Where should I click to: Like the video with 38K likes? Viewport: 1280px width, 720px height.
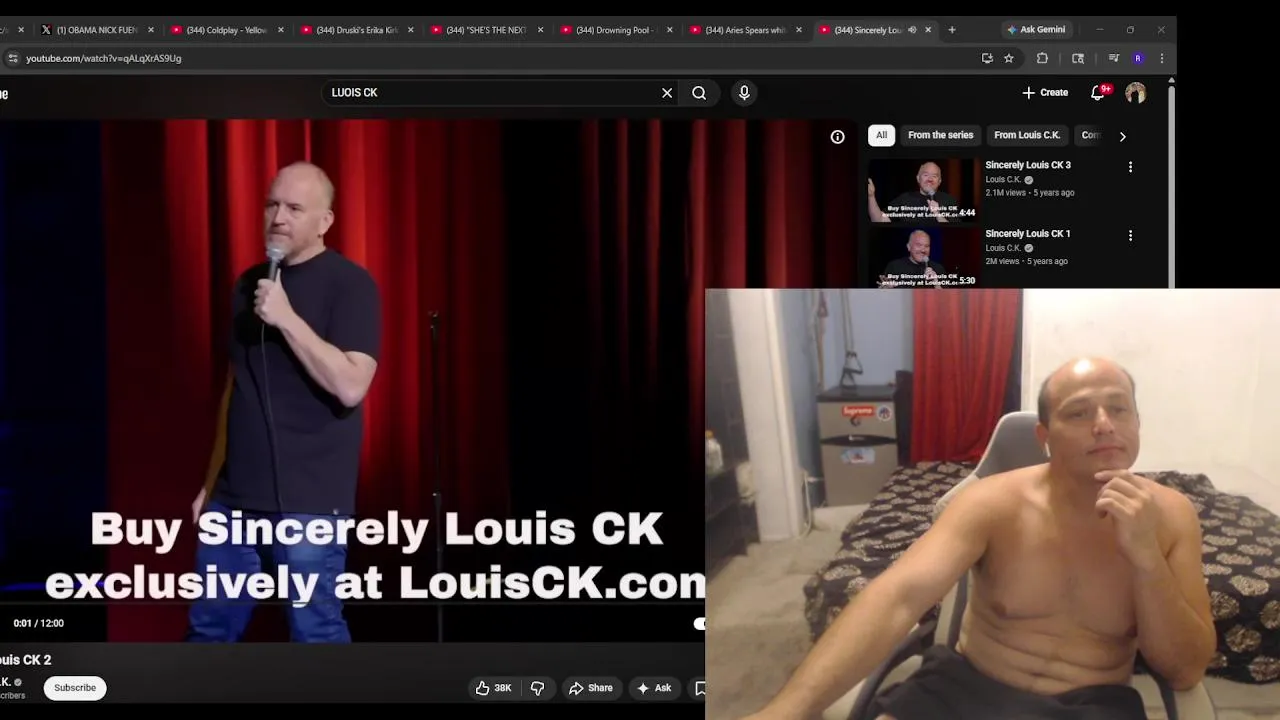click(496, 688)
